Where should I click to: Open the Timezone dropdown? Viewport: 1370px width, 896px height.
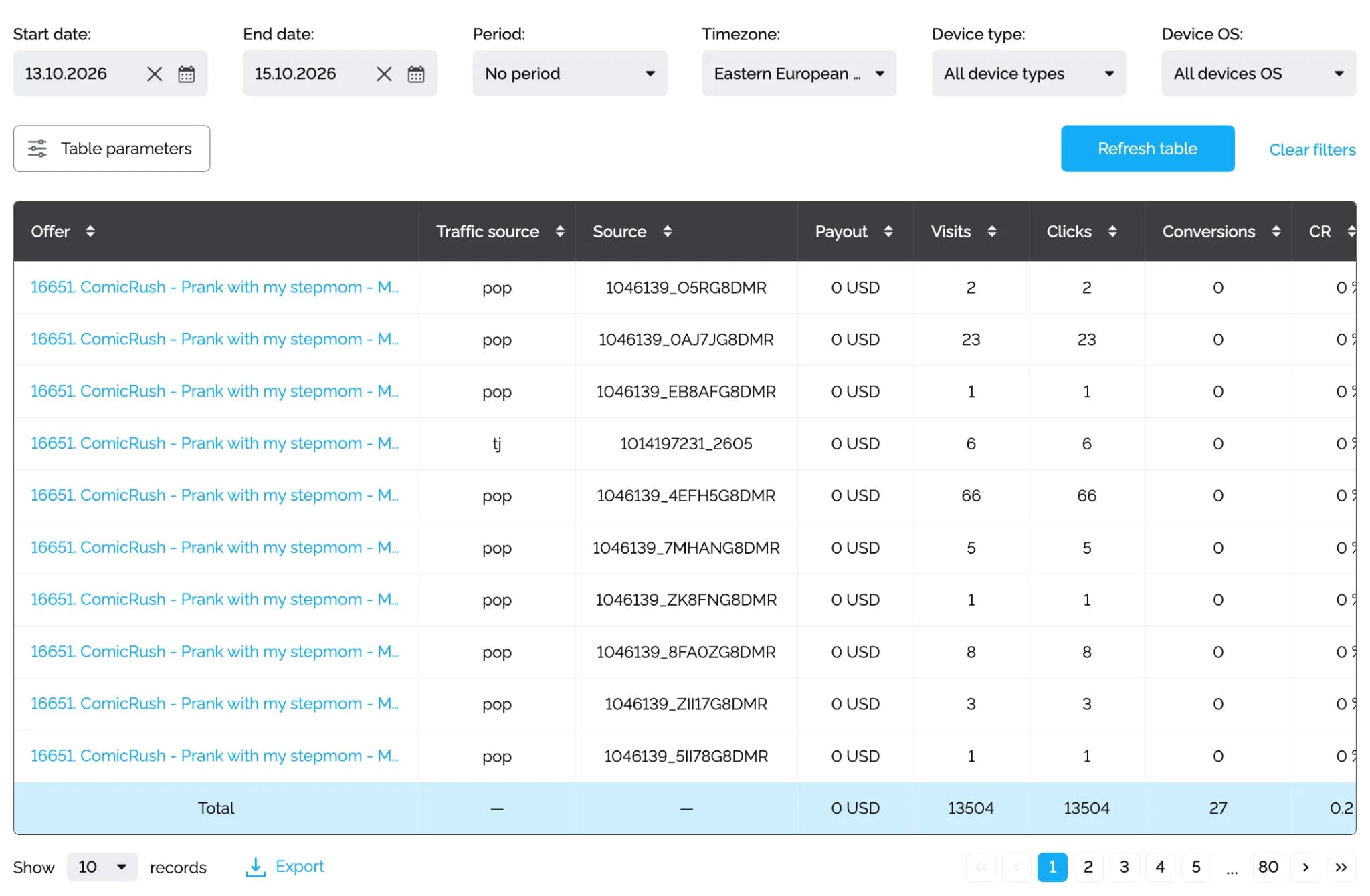click(x=799, y=74)
